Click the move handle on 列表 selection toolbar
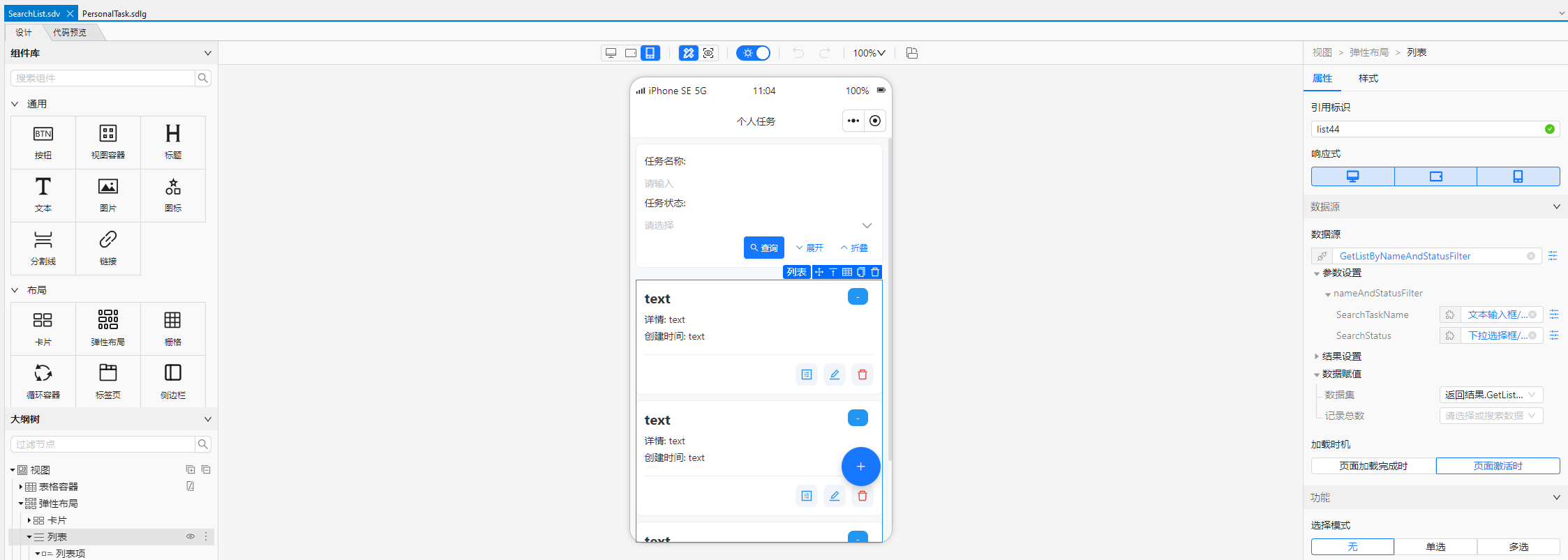Viewport: 1568px width, 560px height. click(x=819, y=272)
